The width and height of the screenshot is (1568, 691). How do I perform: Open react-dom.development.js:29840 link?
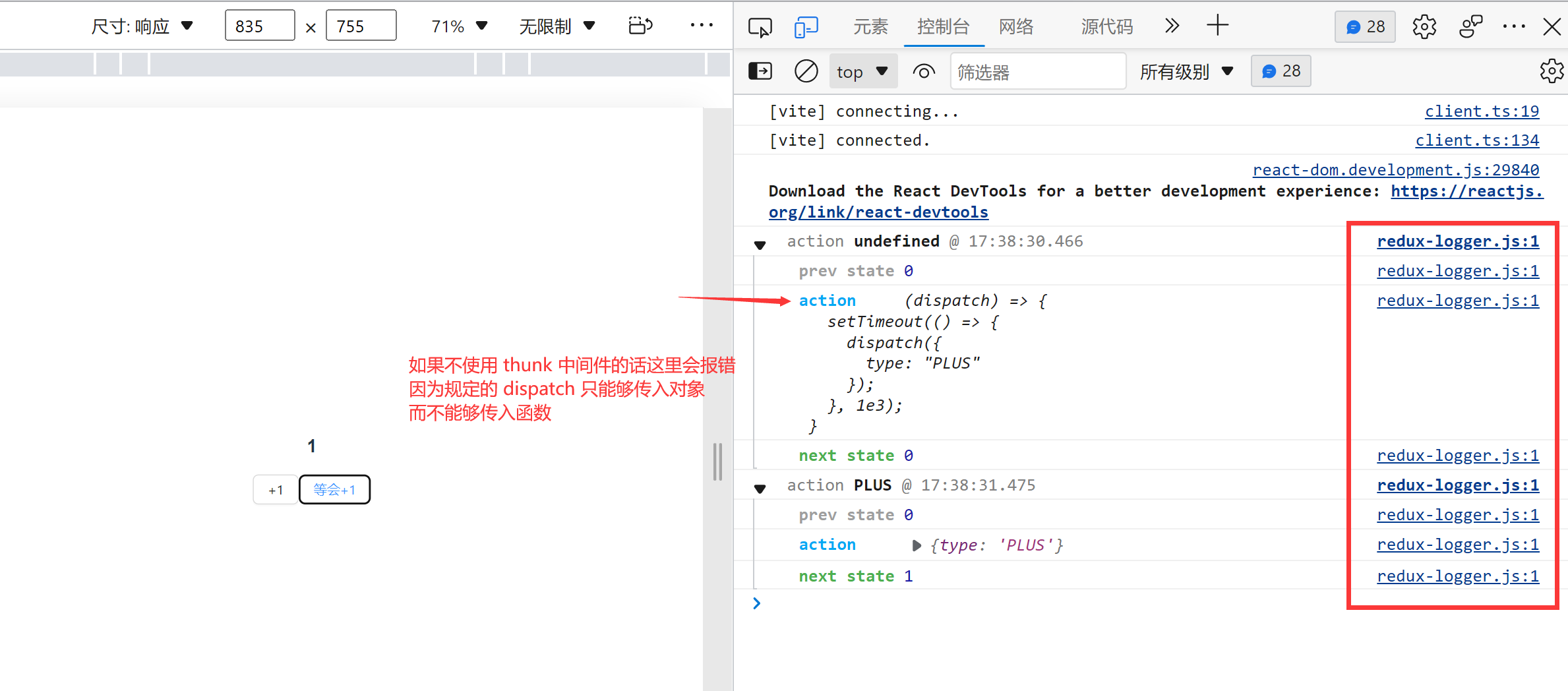[x=1396, y=169]
